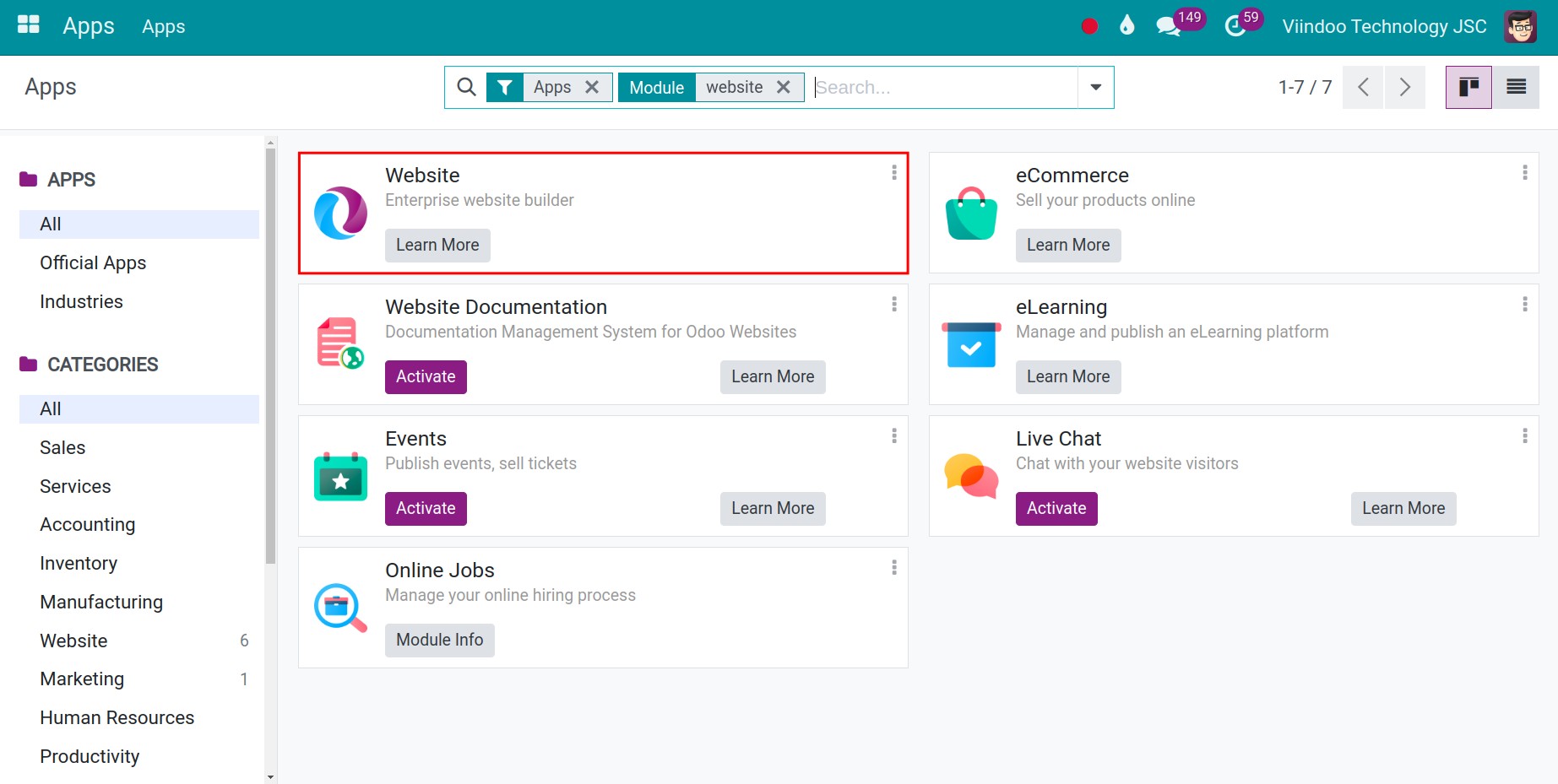Click the Apps menu item in top bar

click(x=164, y=27)
